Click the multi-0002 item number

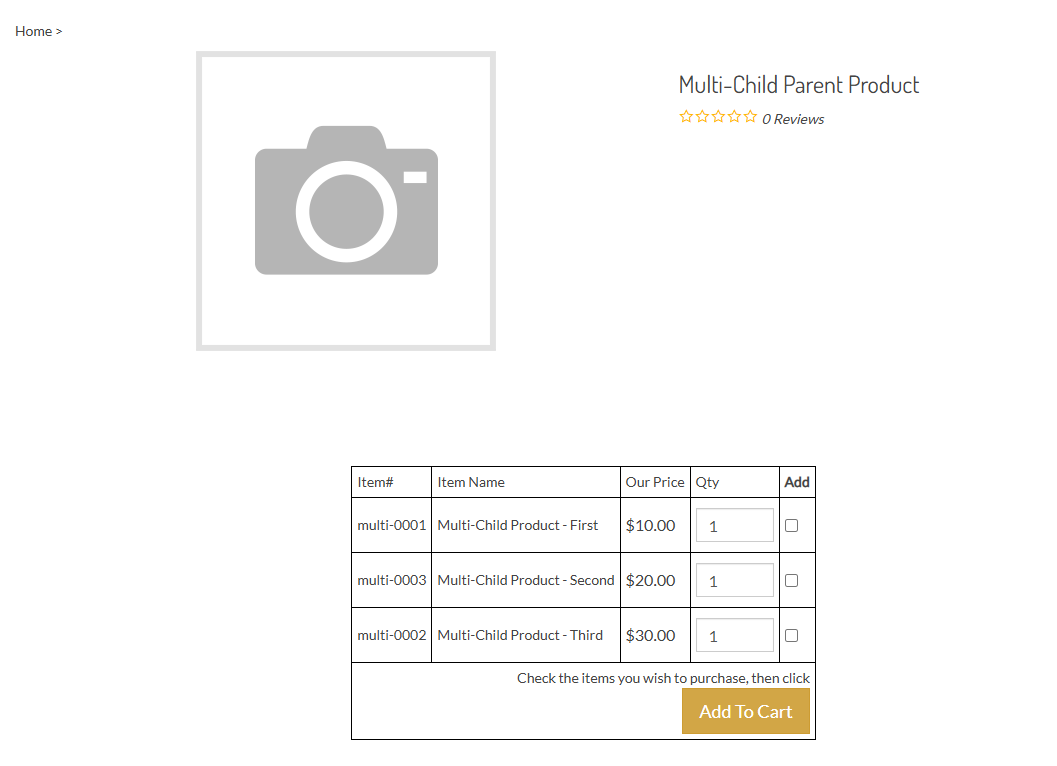point(391,635)
